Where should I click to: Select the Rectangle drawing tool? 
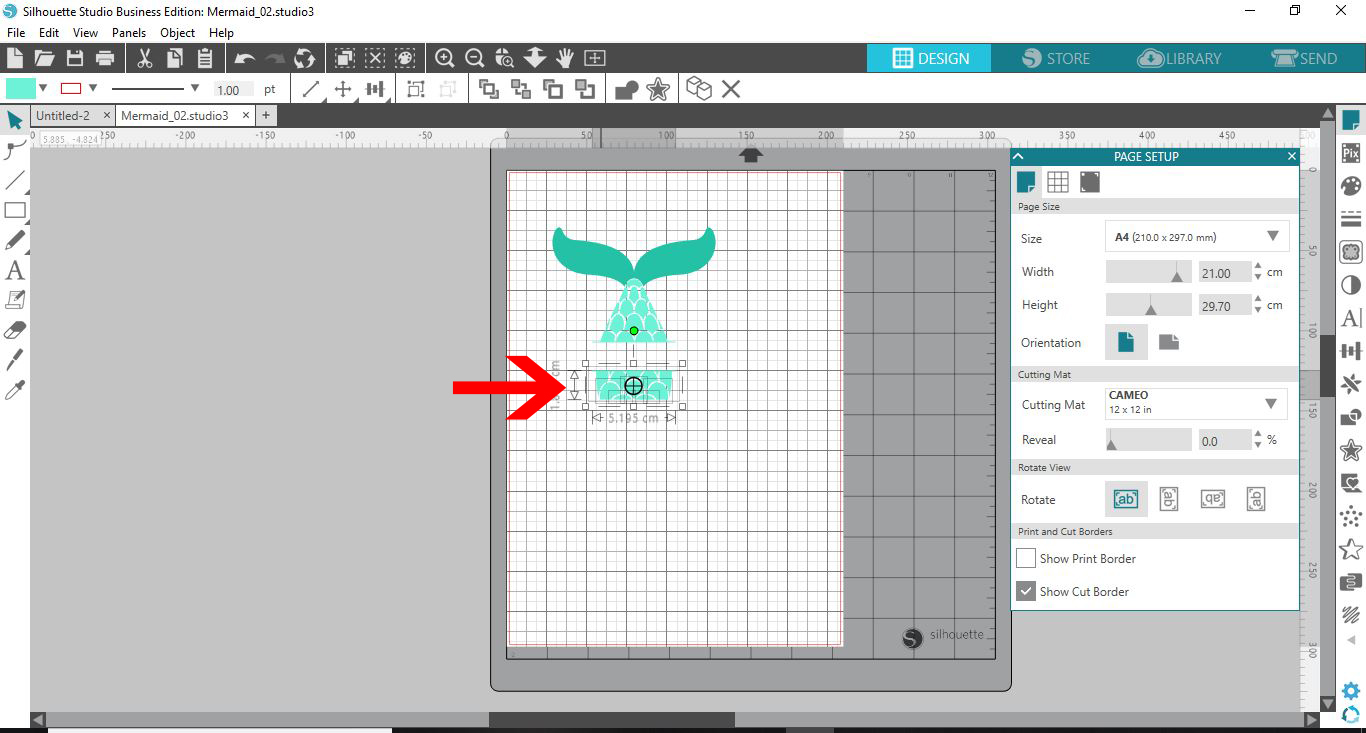[15, 210]
